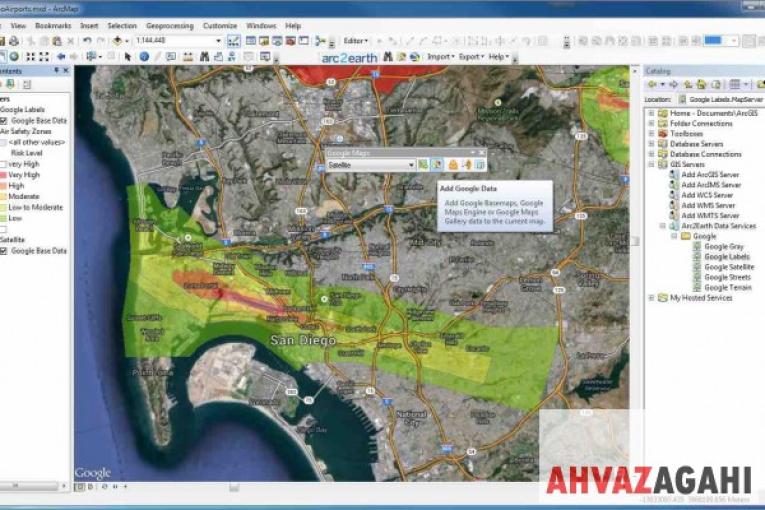Click the Find binoculars icon in Tools toolbar
Image resolution: width=765 pixels, height=510 pixels.
point(204,57)
